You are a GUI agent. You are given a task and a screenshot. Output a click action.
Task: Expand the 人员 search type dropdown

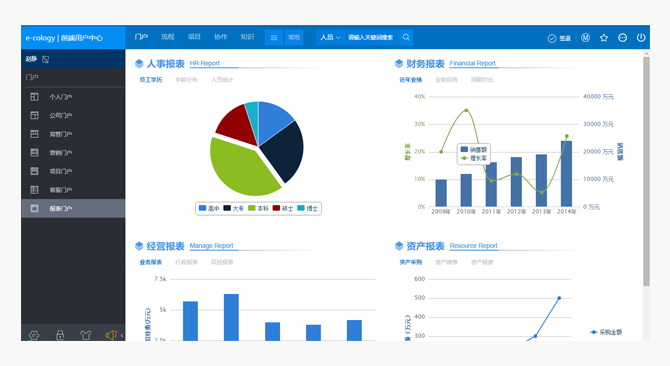tap(330, 38)
